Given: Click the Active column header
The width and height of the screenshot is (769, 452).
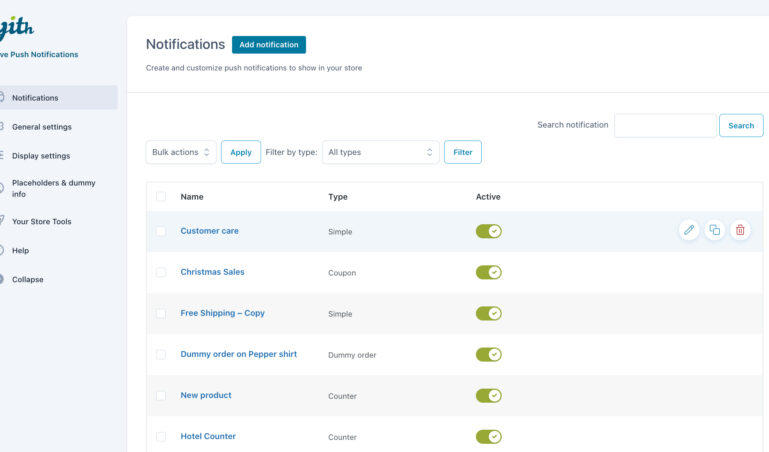Looking at the screenshot, I should [x=488, y=197].
